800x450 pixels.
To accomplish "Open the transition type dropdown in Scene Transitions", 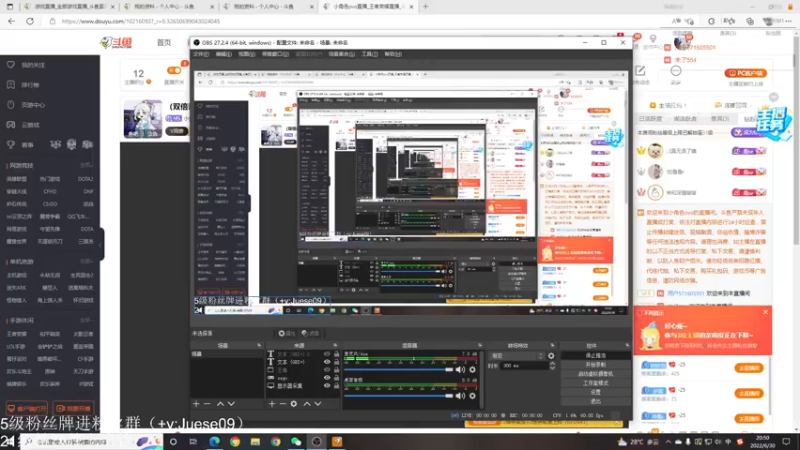I will [x=516, y=356].
